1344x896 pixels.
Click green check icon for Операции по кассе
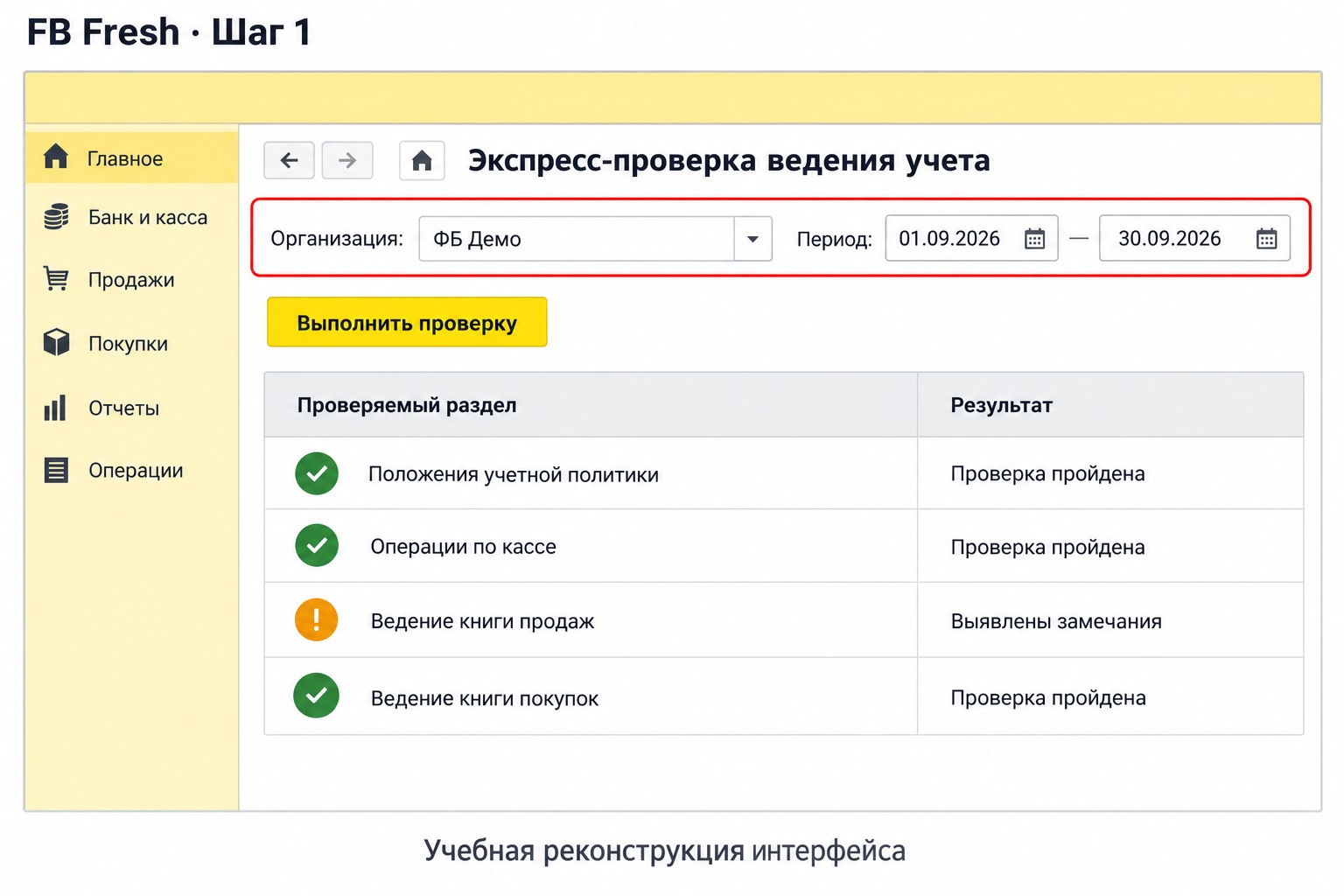pos(317,545)
